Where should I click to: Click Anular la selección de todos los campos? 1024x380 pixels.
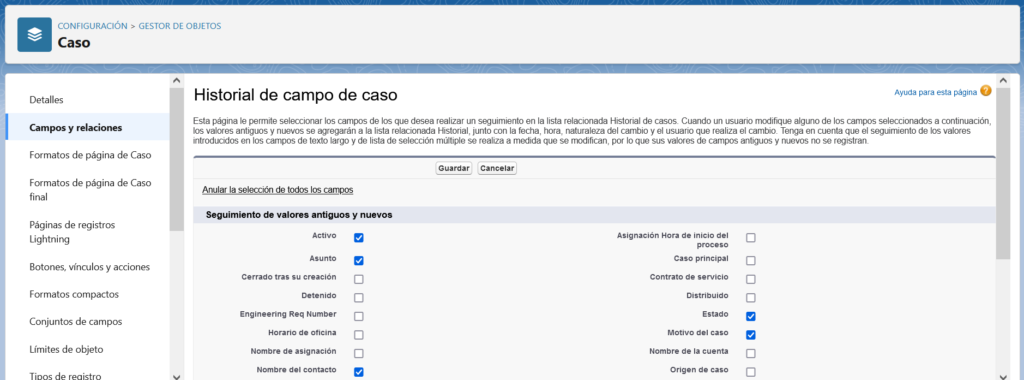[x=278, y=190]
